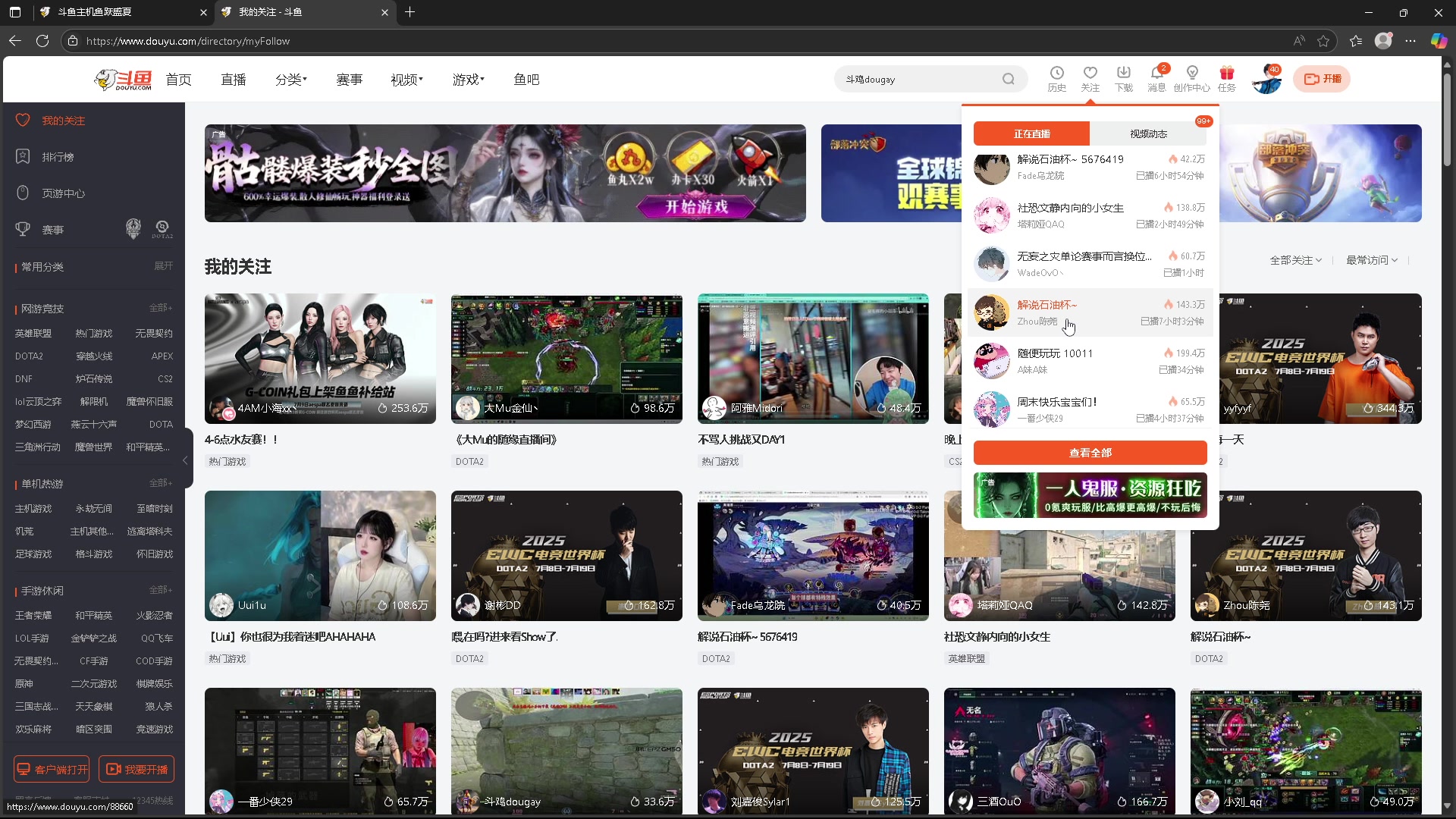
Task: Click 我的关注 heart in sidebar
Action: pyautogui.click(x=51, y=121)
